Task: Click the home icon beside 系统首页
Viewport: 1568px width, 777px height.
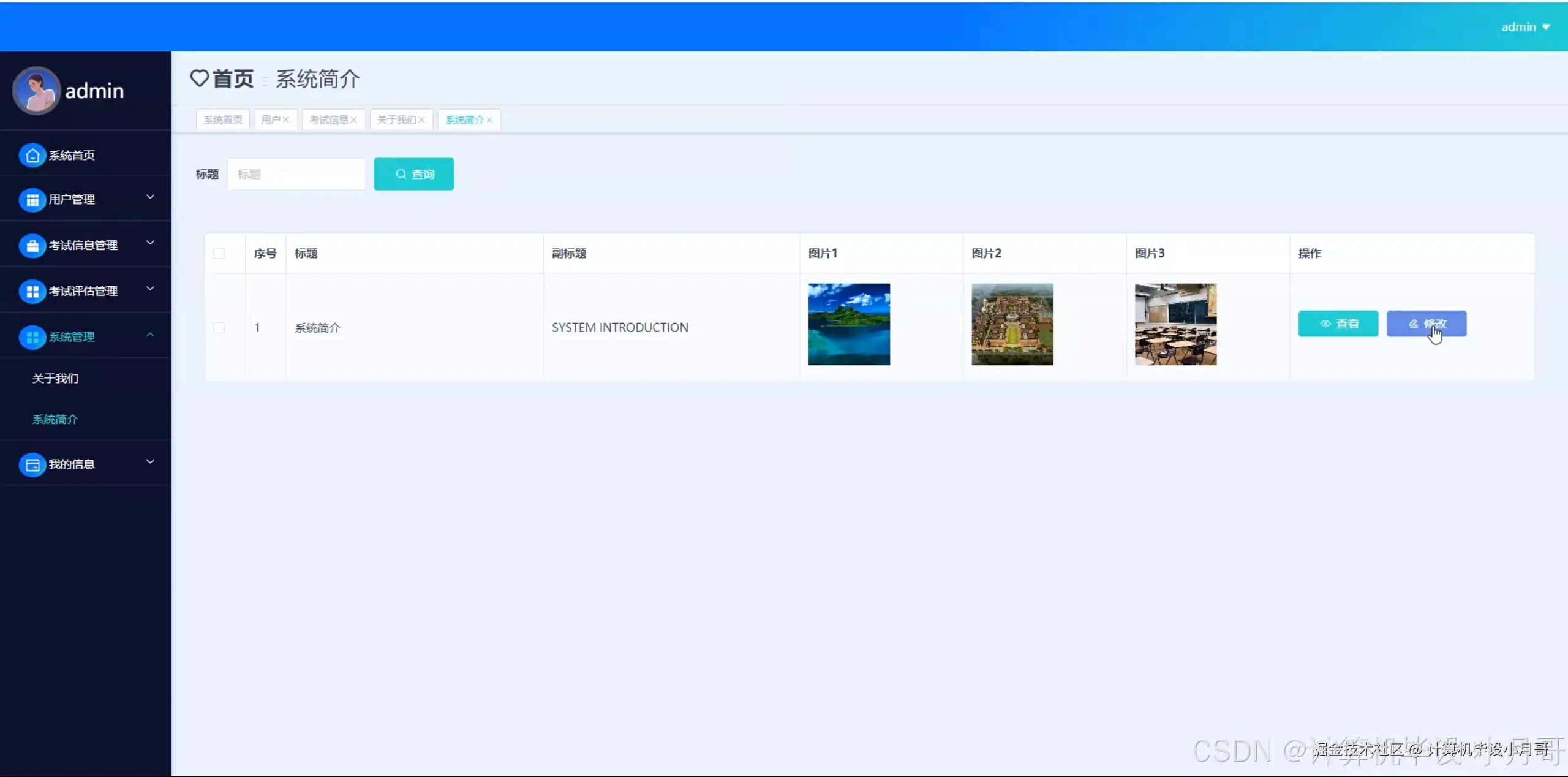Action: tap(32, 156)
